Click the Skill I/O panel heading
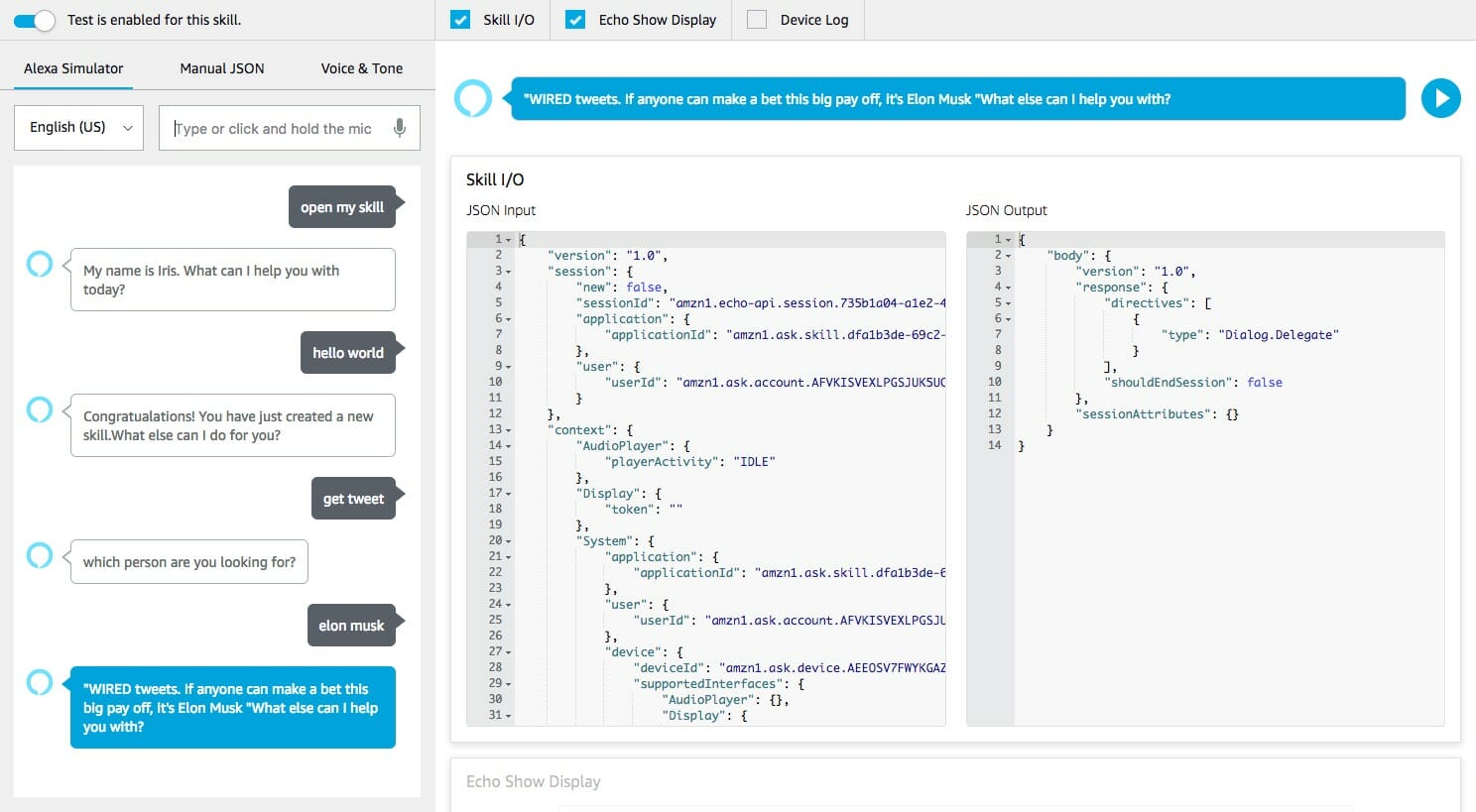The image size is (1476, 812). pyautogui.click(x=495, y=179)
